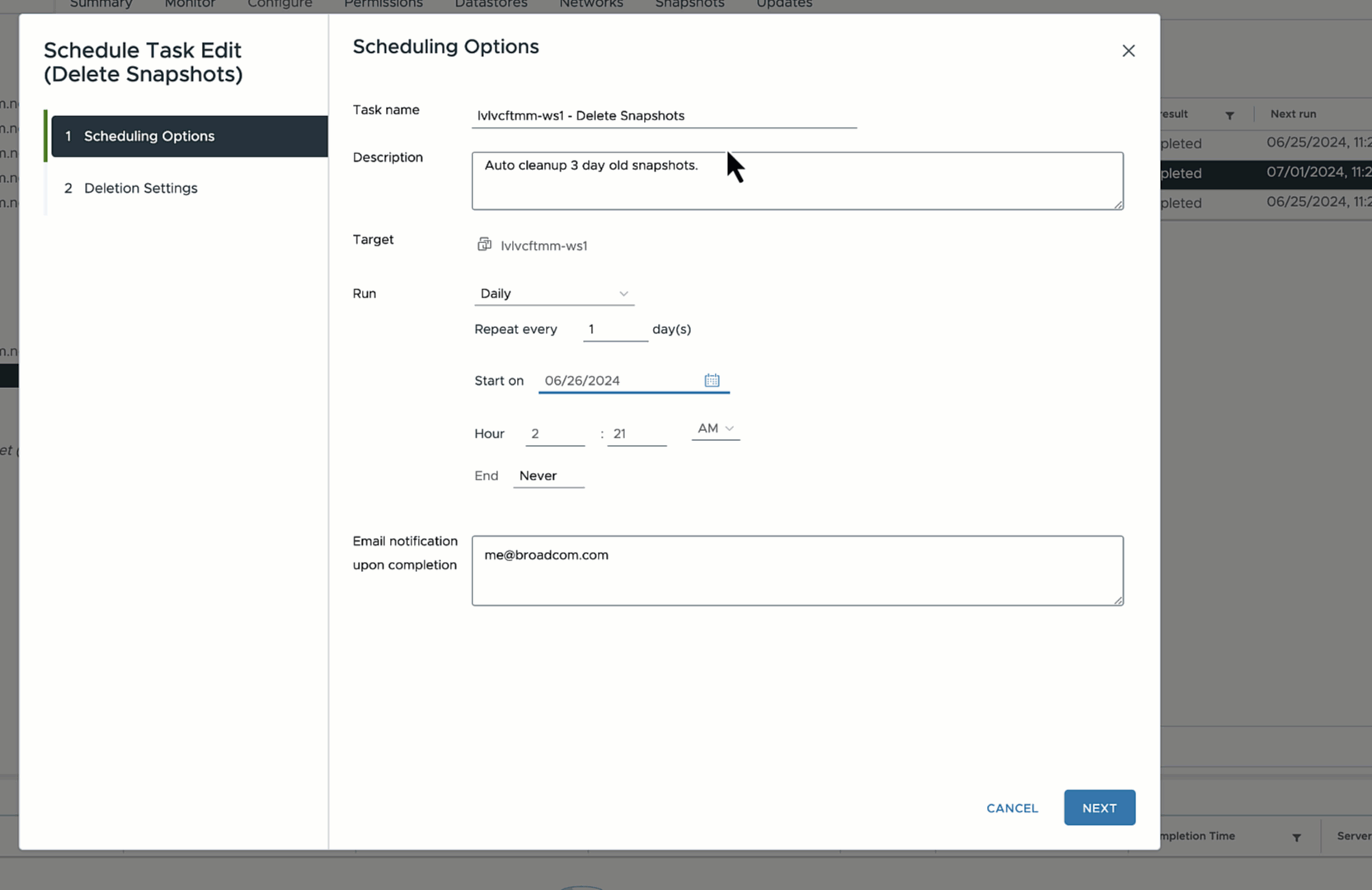Filter the Completion Time column in background

tap(1296, 837)
